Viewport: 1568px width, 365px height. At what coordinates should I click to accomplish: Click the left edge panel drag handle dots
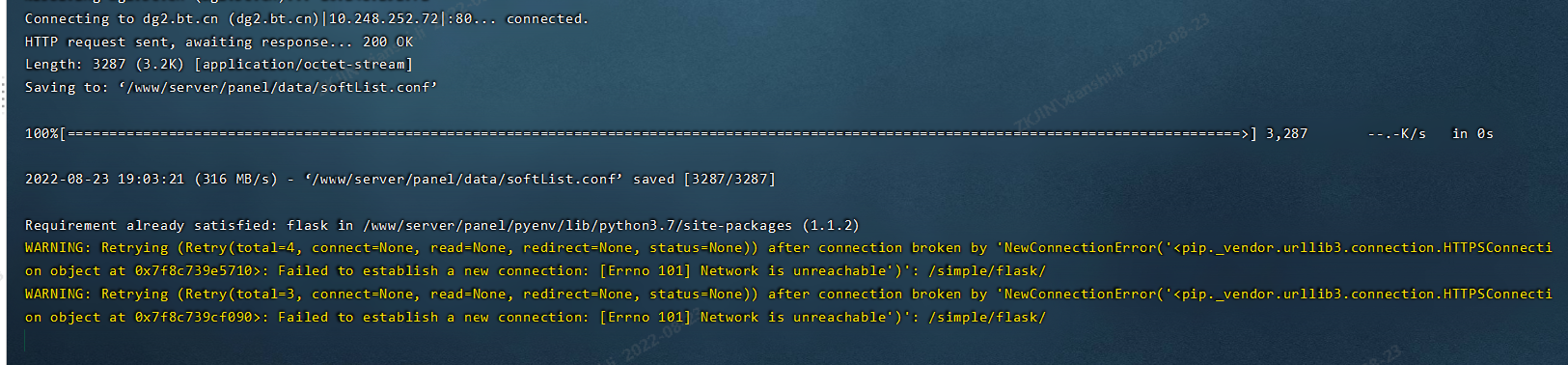(3, 94)
